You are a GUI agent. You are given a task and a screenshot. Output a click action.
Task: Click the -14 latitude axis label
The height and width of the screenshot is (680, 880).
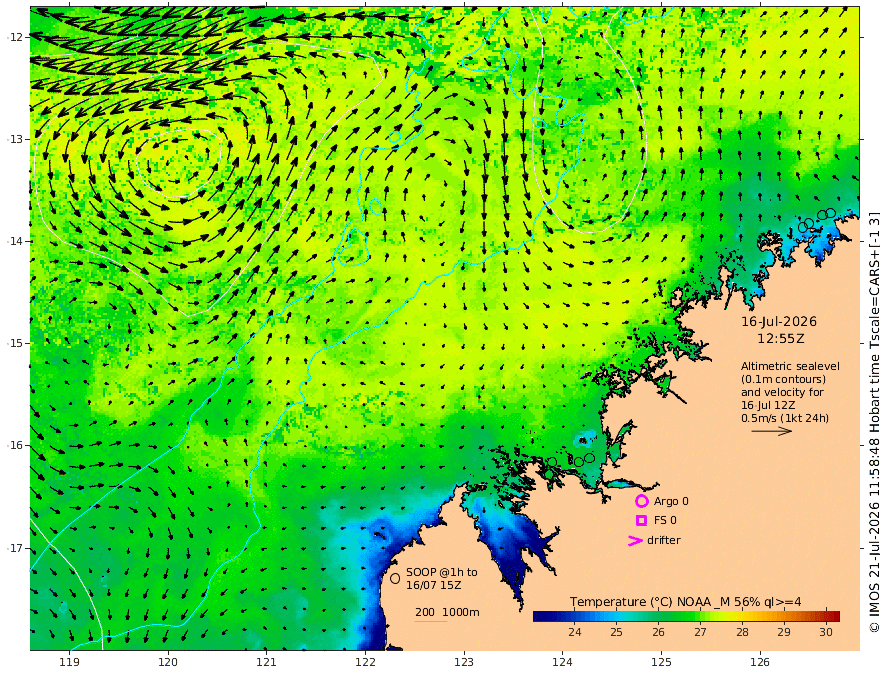pos(15,241)
